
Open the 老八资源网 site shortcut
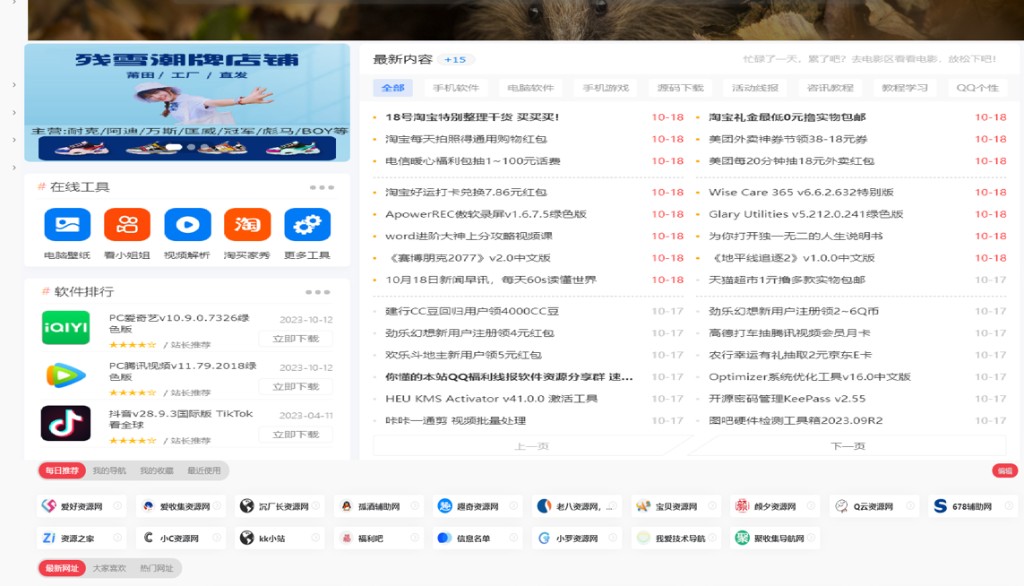(577, 506)
